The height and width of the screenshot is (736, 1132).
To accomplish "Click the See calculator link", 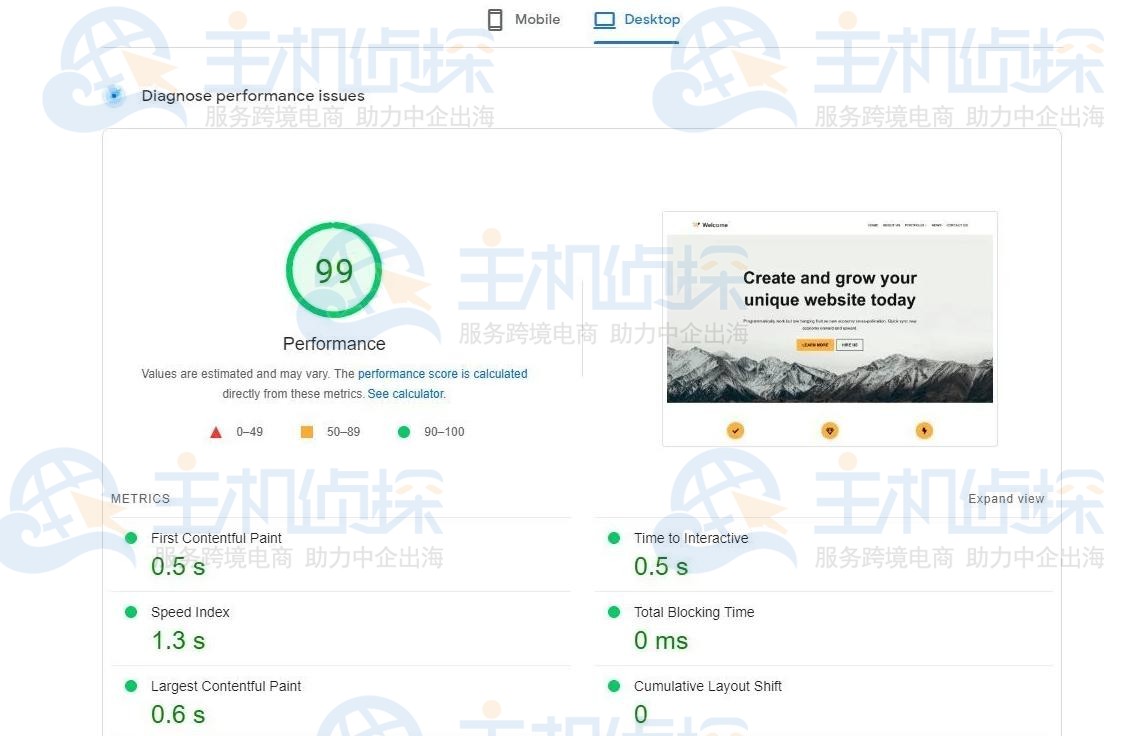I will pyautogui.click(x=405, y=393).
